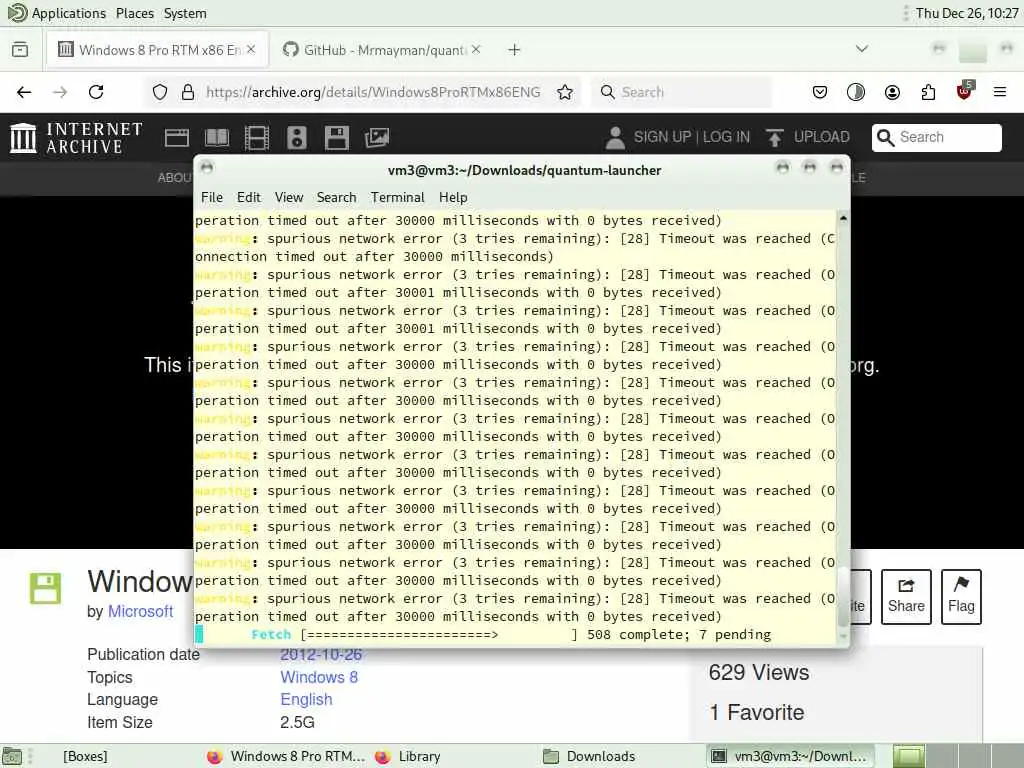Open the terminal Help menu
The height and width of the screenshot is (768, 1024).
coord(453,197)
